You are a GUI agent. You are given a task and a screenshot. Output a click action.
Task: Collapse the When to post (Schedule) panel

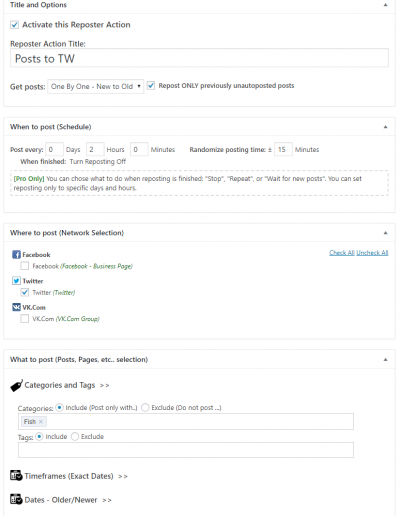click(x=385, y=127)
